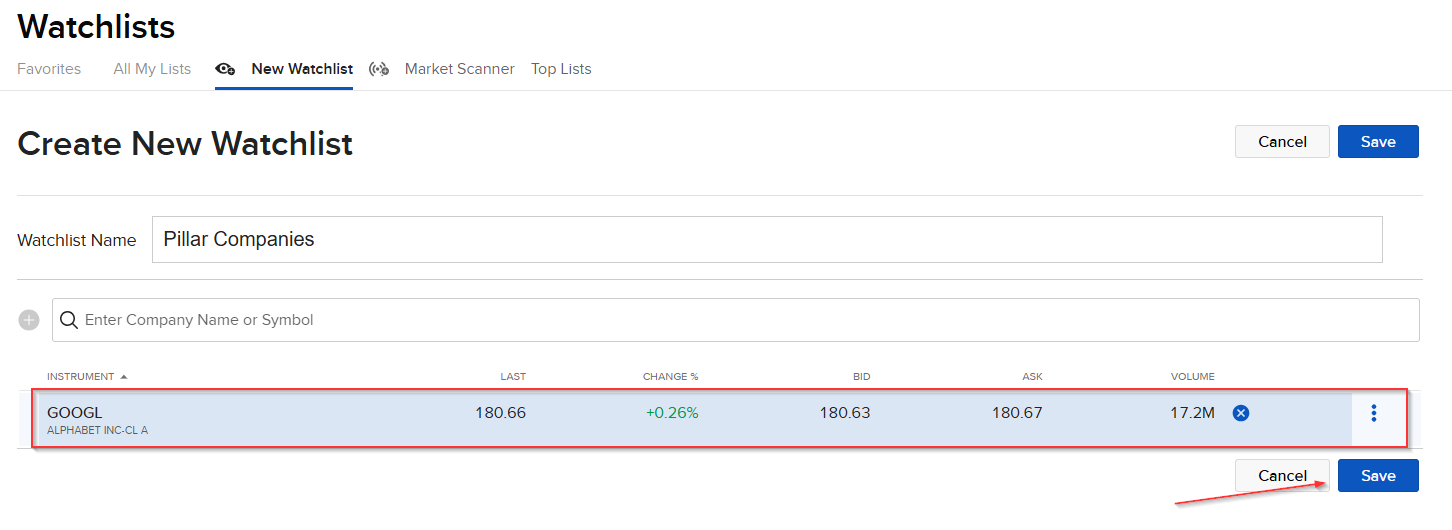Click the bid value 180.63

[845, 413]
